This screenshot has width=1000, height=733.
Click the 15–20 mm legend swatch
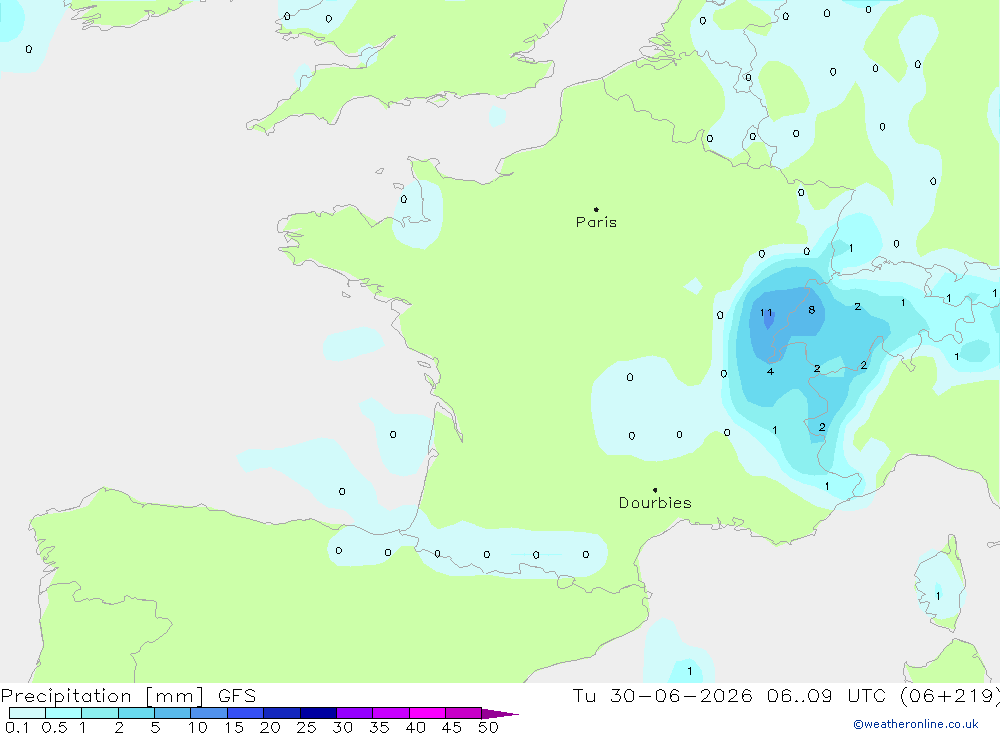coord(245,713)
